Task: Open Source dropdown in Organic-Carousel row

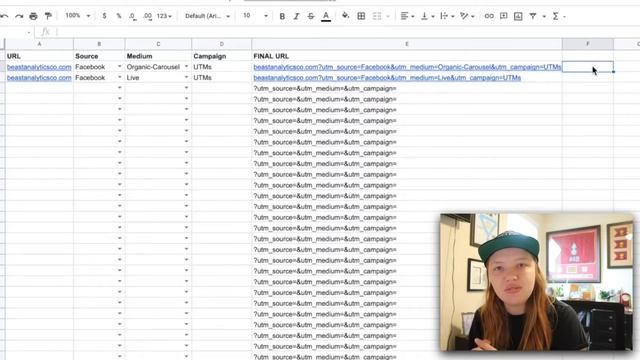Action: click(x=120, y=67)
